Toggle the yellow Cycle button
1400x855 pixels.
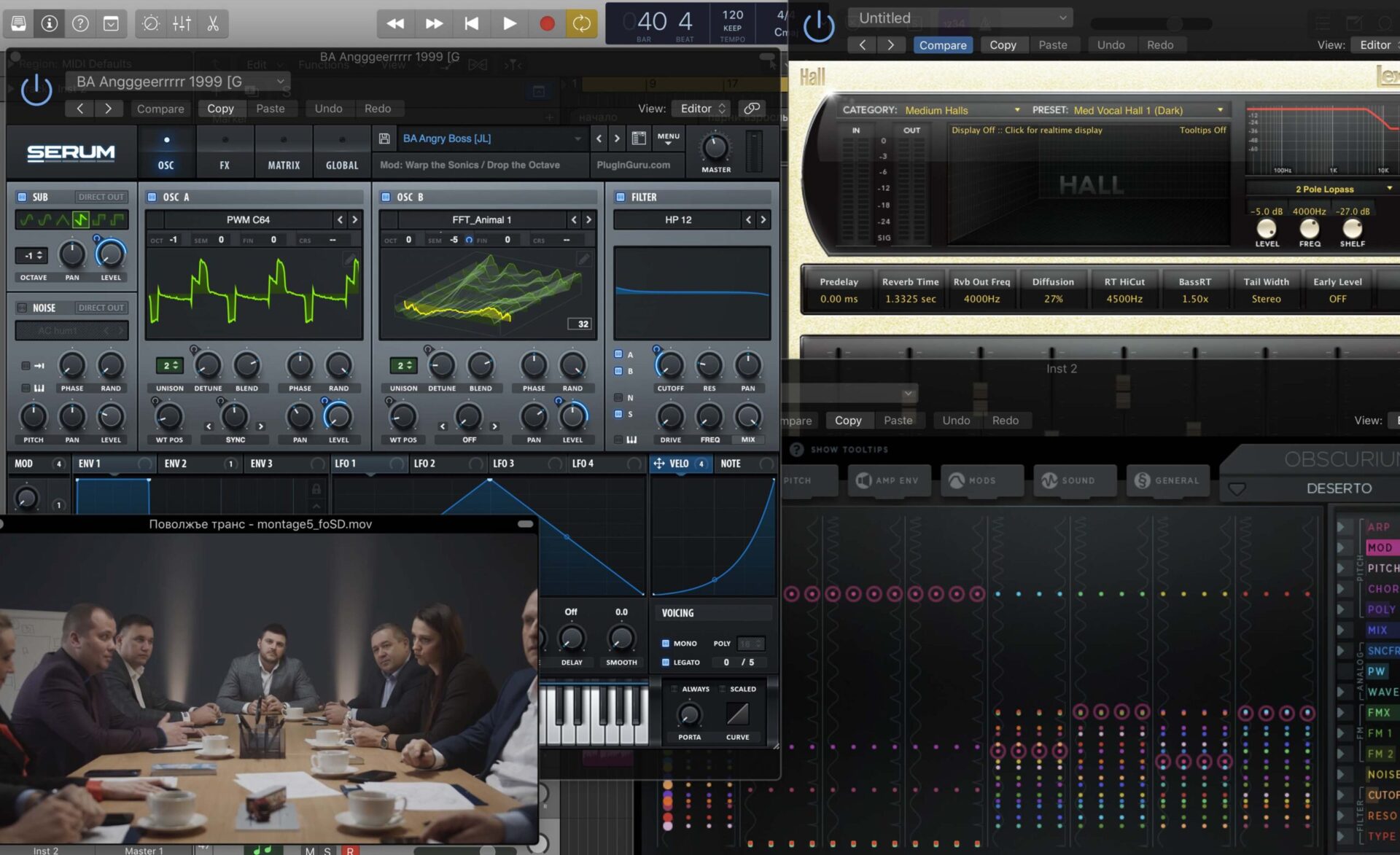[x=581, y=23]
